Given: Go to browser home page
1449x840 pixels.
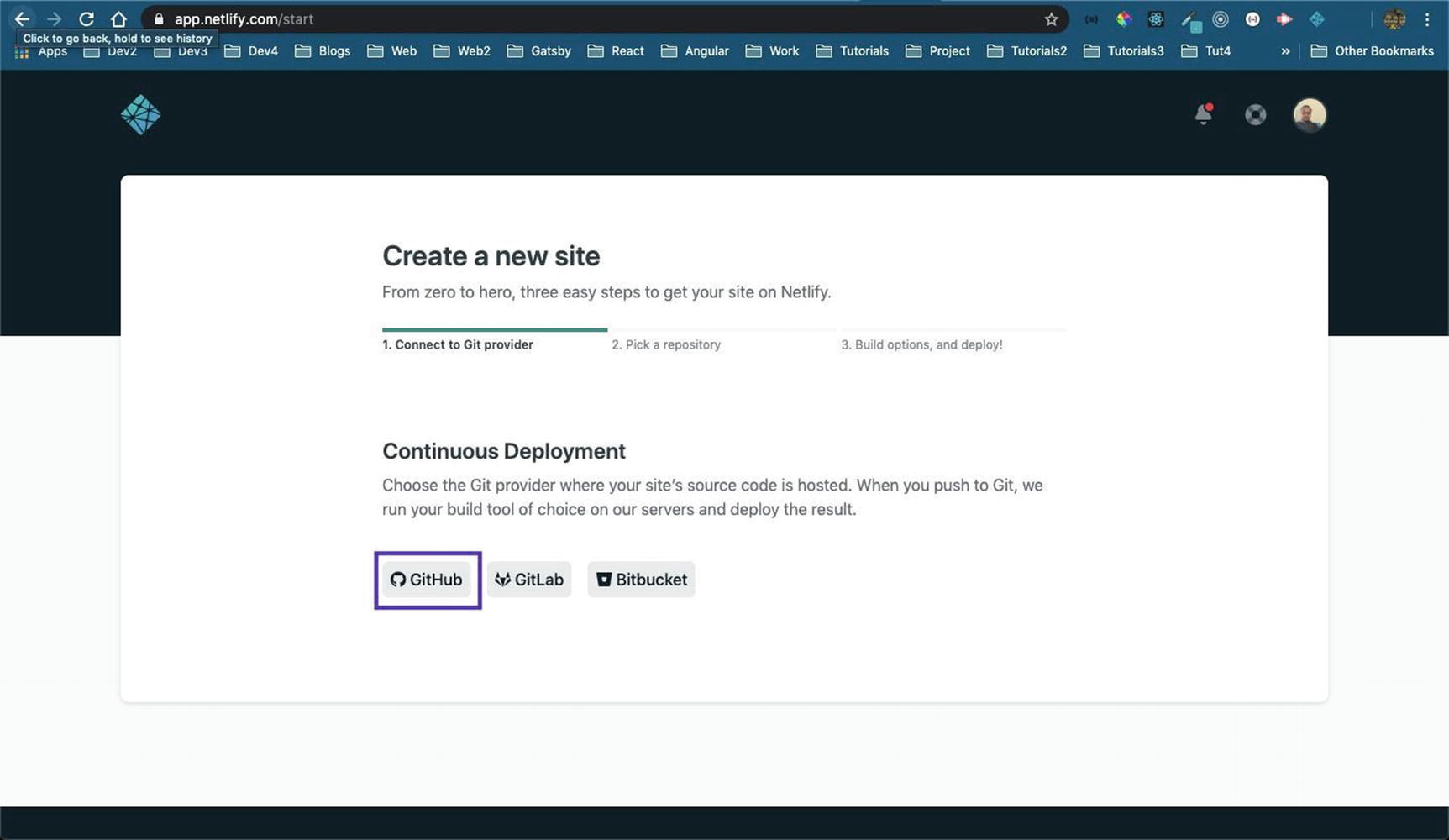Looking at the screenshot, I should (x=118, y=19).
